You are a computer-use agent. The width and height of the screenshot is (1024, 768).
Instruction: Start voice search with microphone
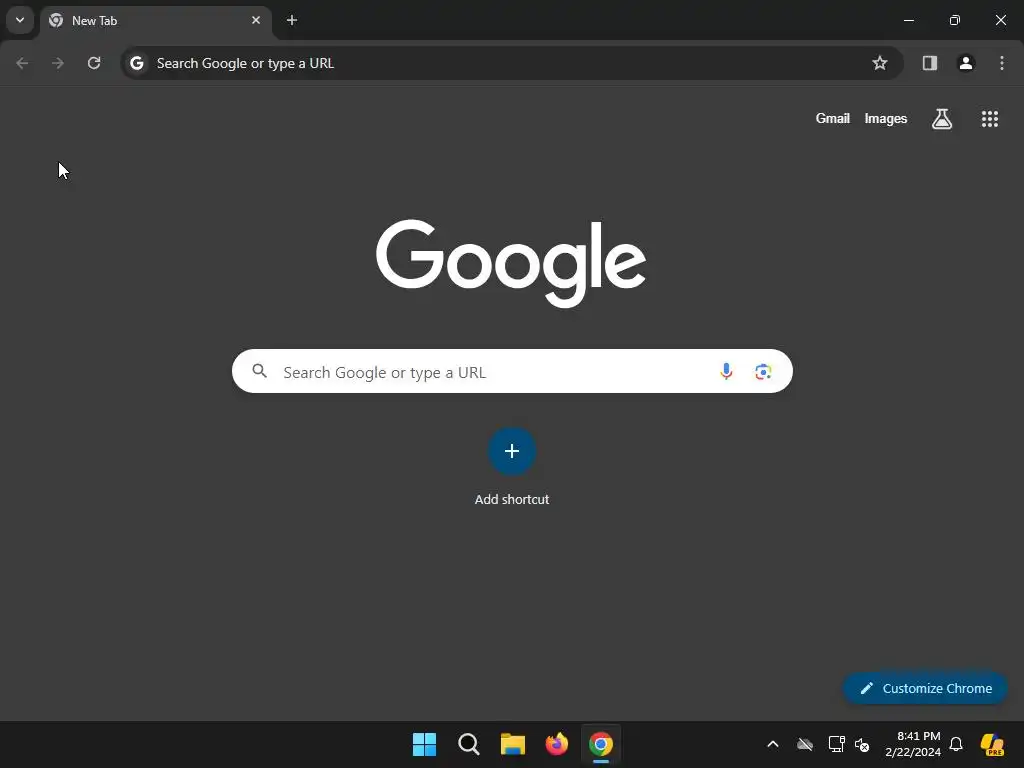(726, 372)
